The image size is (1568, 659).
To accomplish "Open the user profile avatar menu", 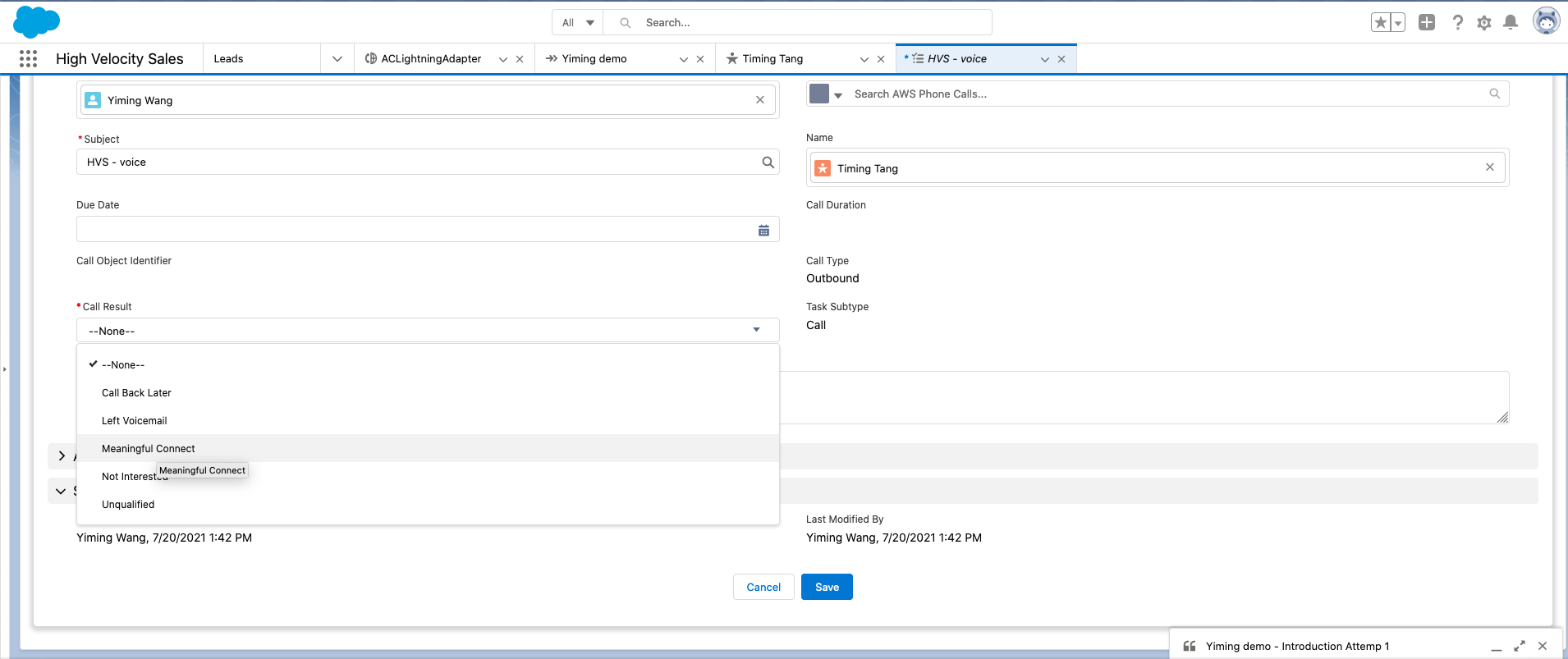I will click(x=1547, y=21).
